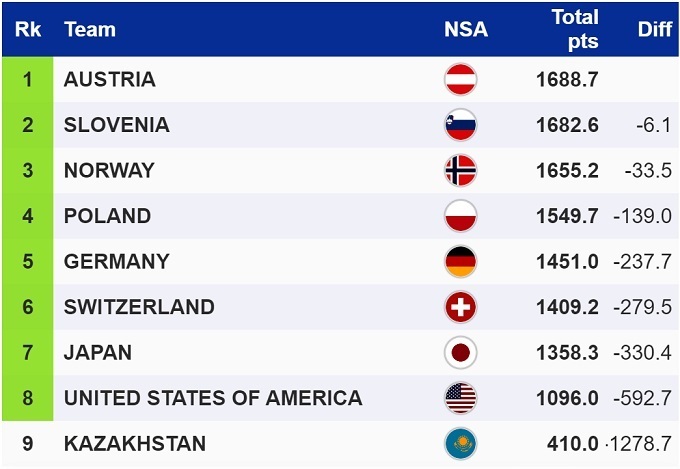Click the Kazakhstan flag icon

point(461,443)
